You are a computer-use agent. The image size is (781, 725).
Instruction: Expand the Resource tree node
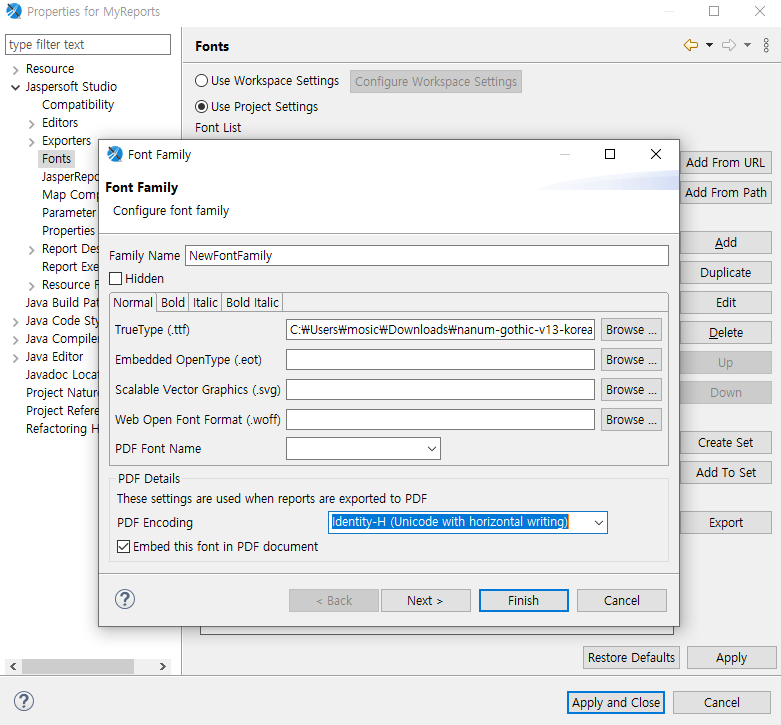click(x=15, y=69)
